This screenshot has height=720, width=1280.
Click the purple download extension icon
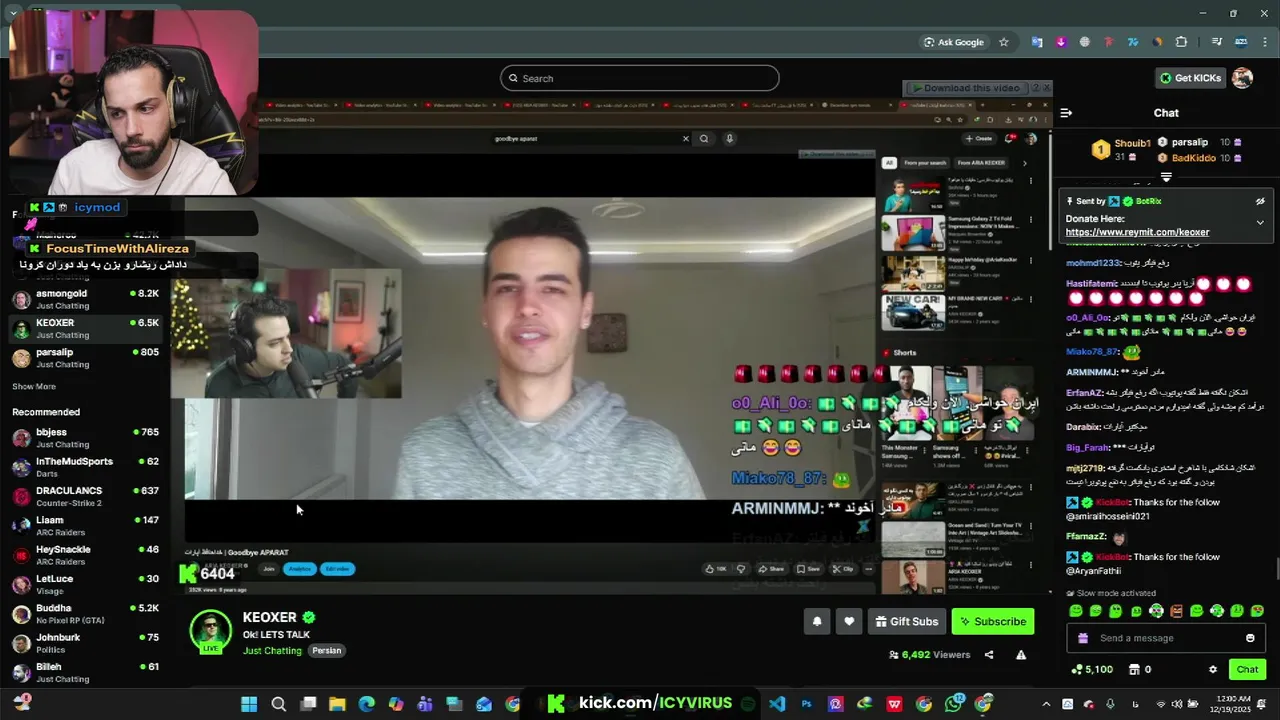pos(1061,42)
